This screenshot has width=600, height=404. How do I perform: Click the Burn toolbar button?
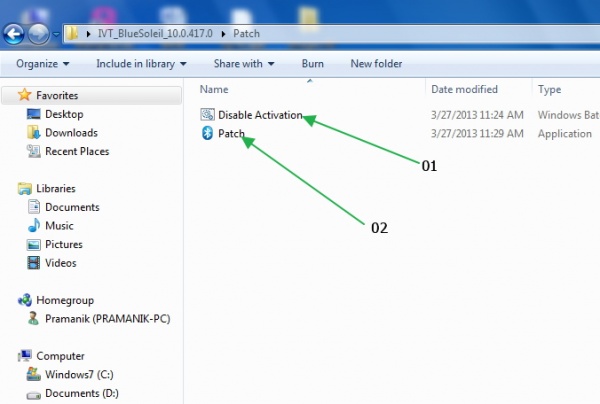(x=313, y=64)
